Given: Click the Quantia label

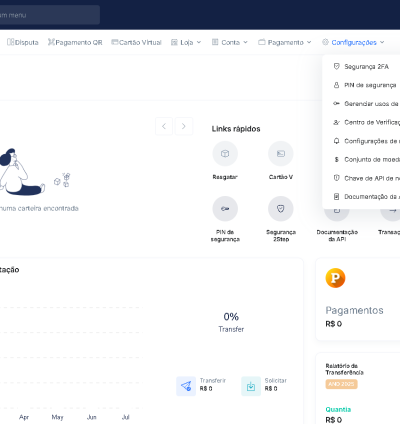Looking at the screenshot, I should click(338, 409).
